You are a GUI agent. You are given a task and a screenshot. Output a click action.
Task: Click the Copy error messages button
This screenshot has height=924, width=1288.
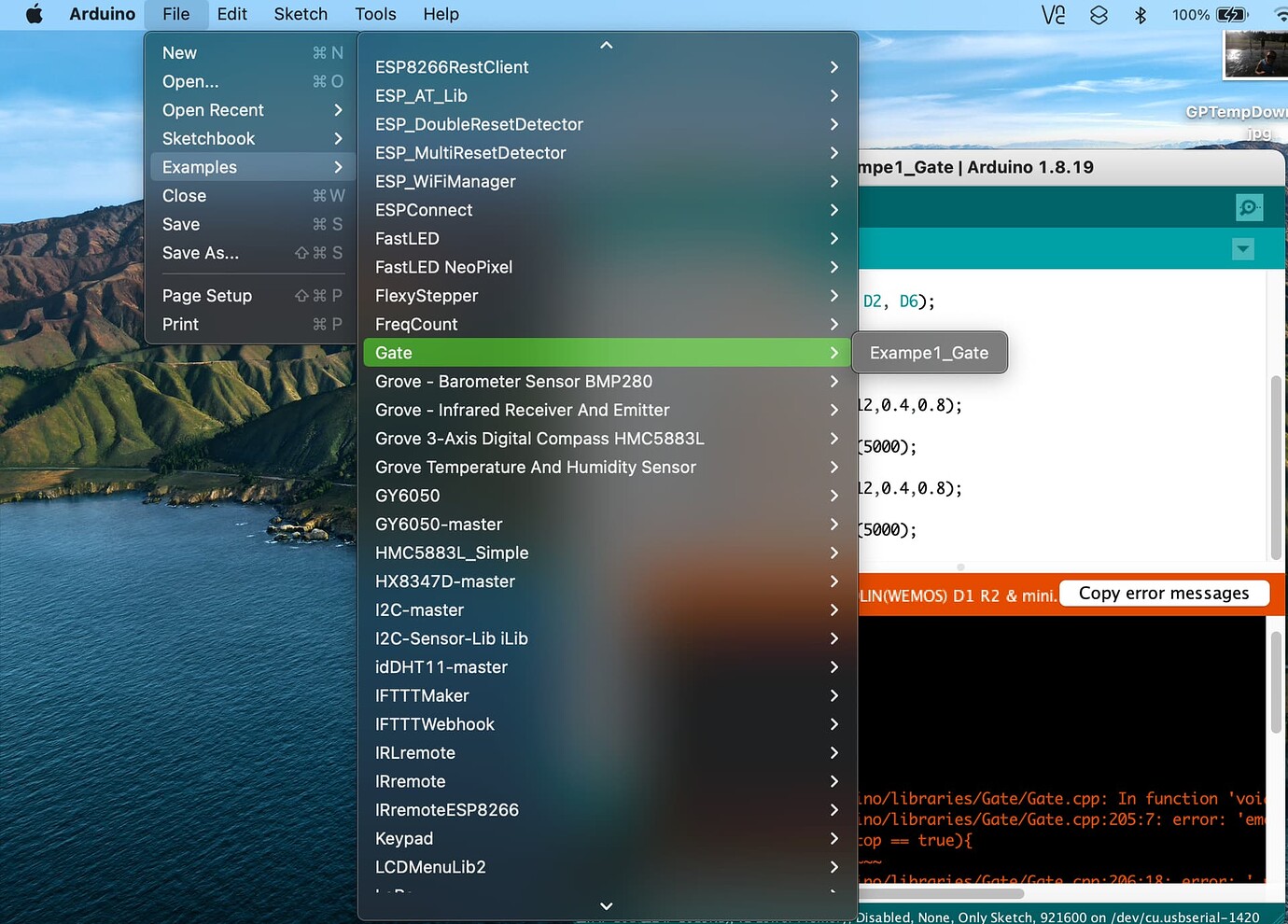[x=1164, y=593]
